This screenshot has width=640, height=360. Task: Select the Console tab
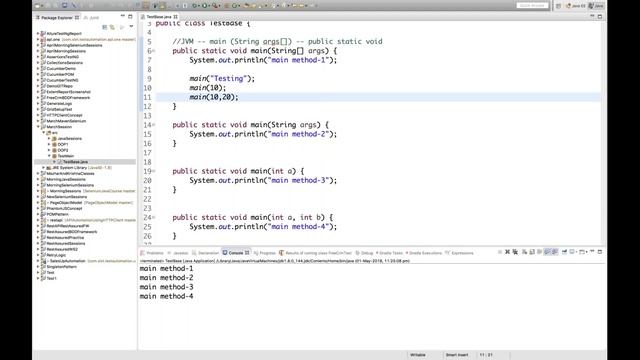point(236,253)
